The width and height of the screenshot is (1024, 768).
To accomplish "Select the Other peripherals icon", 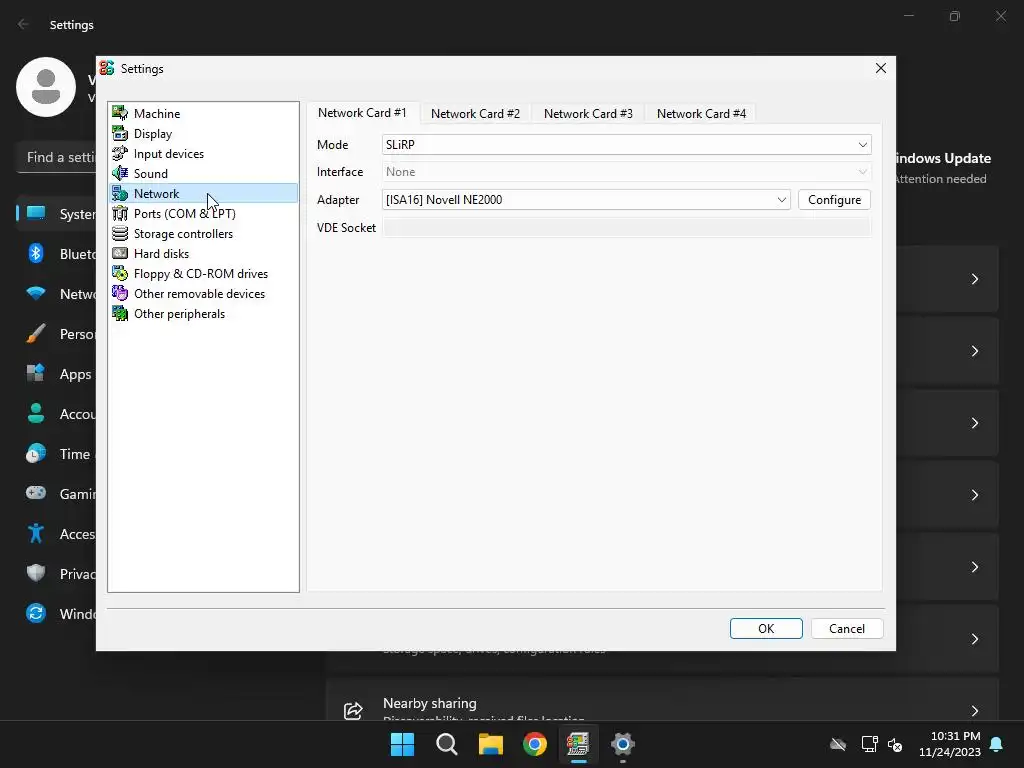I will [120, 313].
